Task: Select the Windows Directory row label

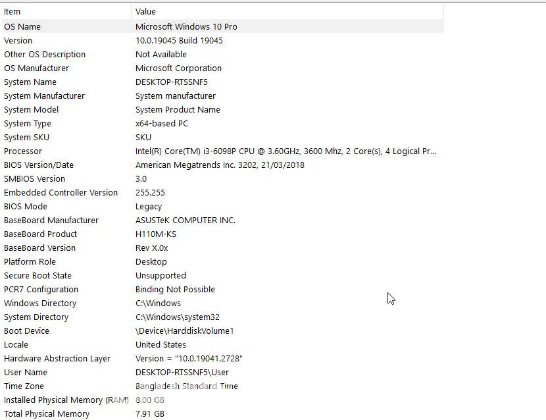Action: [40, 303]
